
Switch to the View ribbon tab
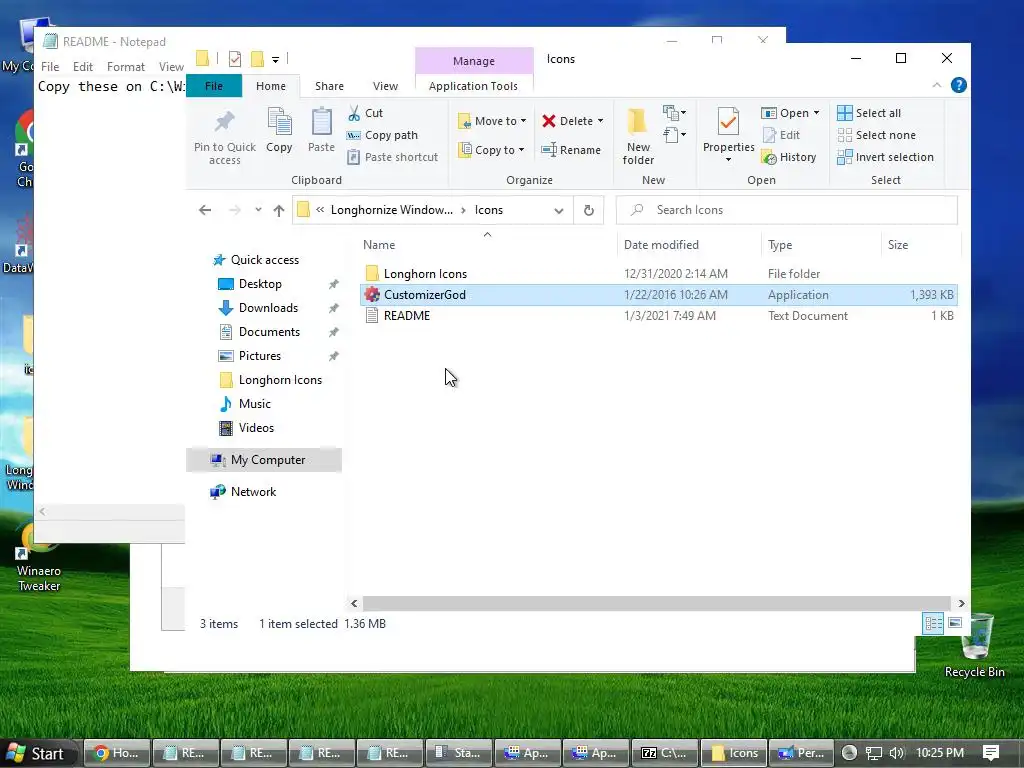(x=385, y=86)
